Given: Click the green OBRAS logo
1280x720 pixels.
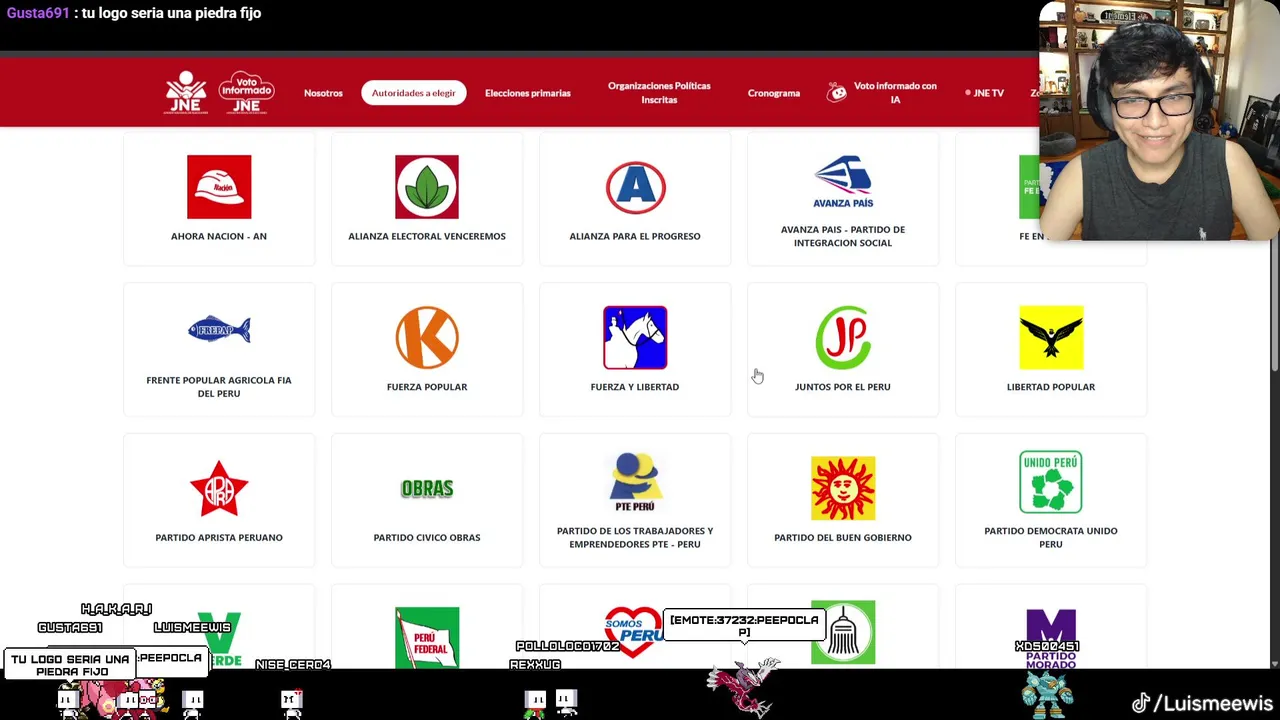Looking at the screenshot, I should coord(427,488).
